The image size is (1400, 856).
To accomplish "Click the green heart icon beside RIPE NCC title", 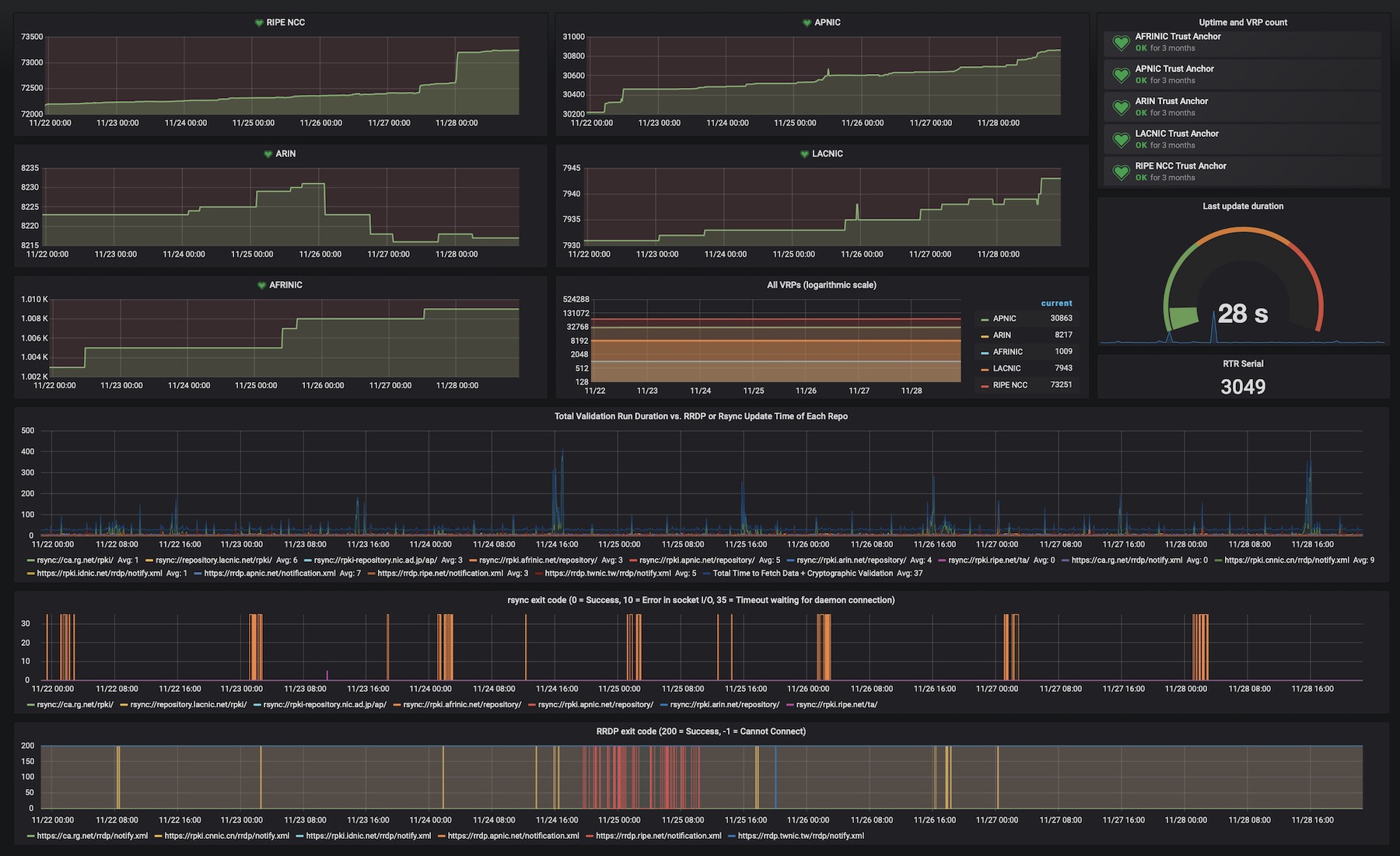I will (259, 23).
